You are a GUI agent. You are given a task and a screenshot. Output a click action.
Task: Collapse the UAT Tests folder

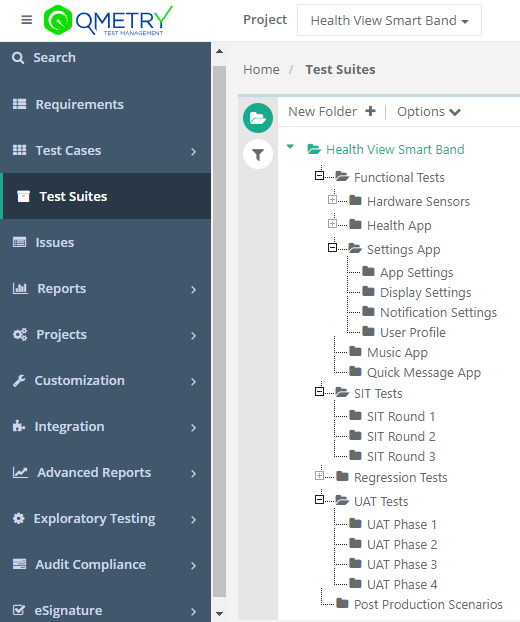(319, 499)
